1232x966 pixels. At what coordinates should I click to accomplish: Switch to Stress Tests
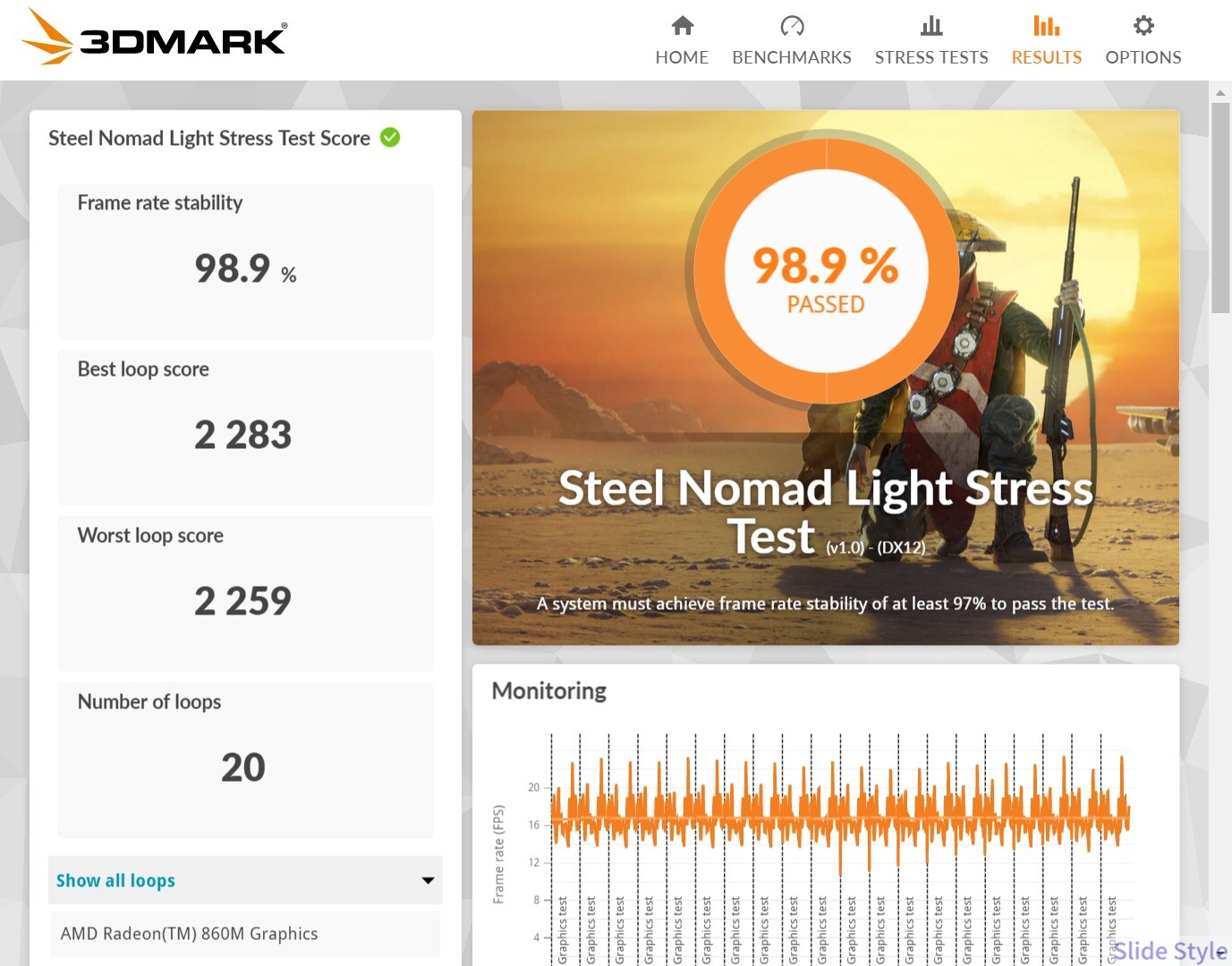(931, 41)
